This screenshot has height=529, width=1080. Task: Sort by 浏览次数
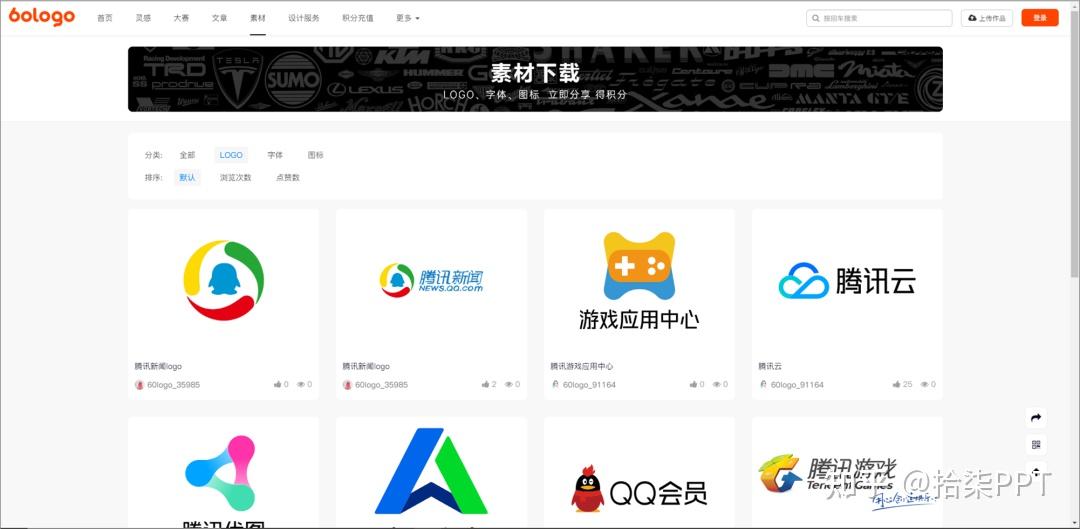(236, 177)
